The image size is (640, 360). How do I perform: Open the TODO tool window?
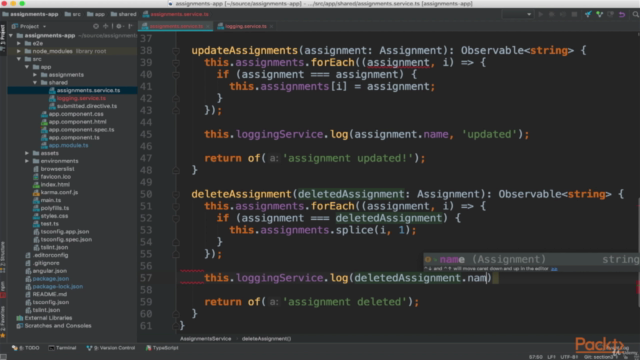26,348
